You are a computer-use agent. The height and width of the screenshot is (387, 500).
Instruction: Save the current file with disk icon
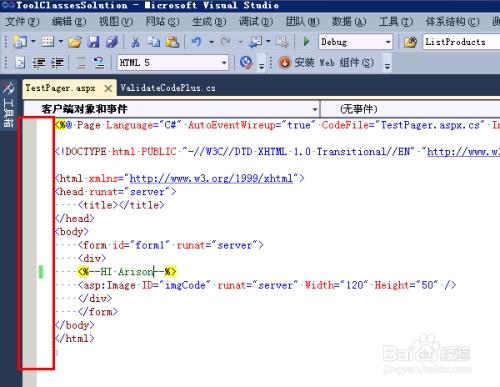tap(93, 42)
